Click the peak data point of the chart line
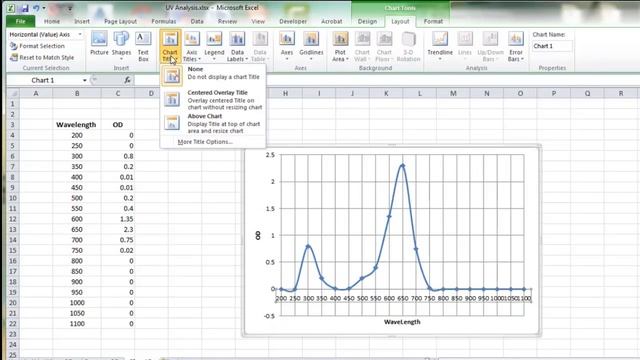This screenshot has width=640, height=360. tap(402, 165)
